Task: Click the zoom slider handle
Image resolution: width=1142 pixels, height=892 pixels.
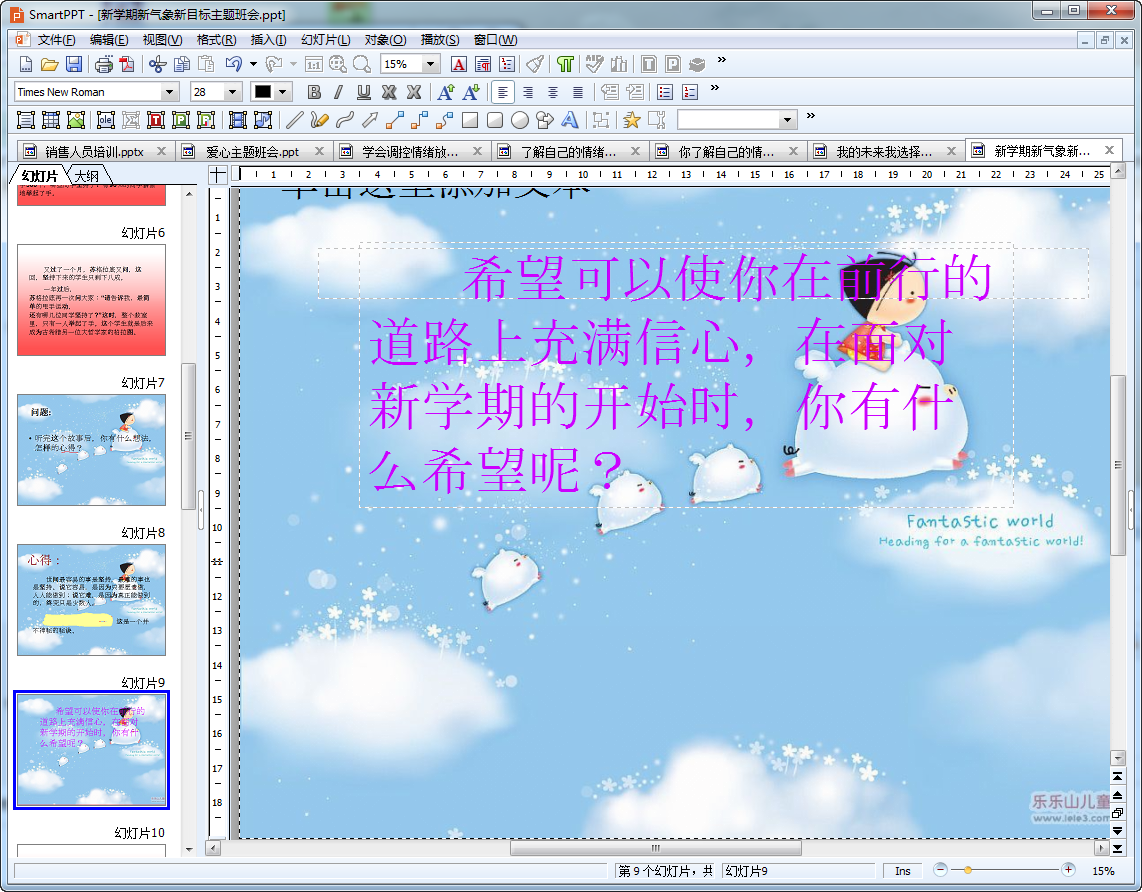Action: (x=967, y=869)
